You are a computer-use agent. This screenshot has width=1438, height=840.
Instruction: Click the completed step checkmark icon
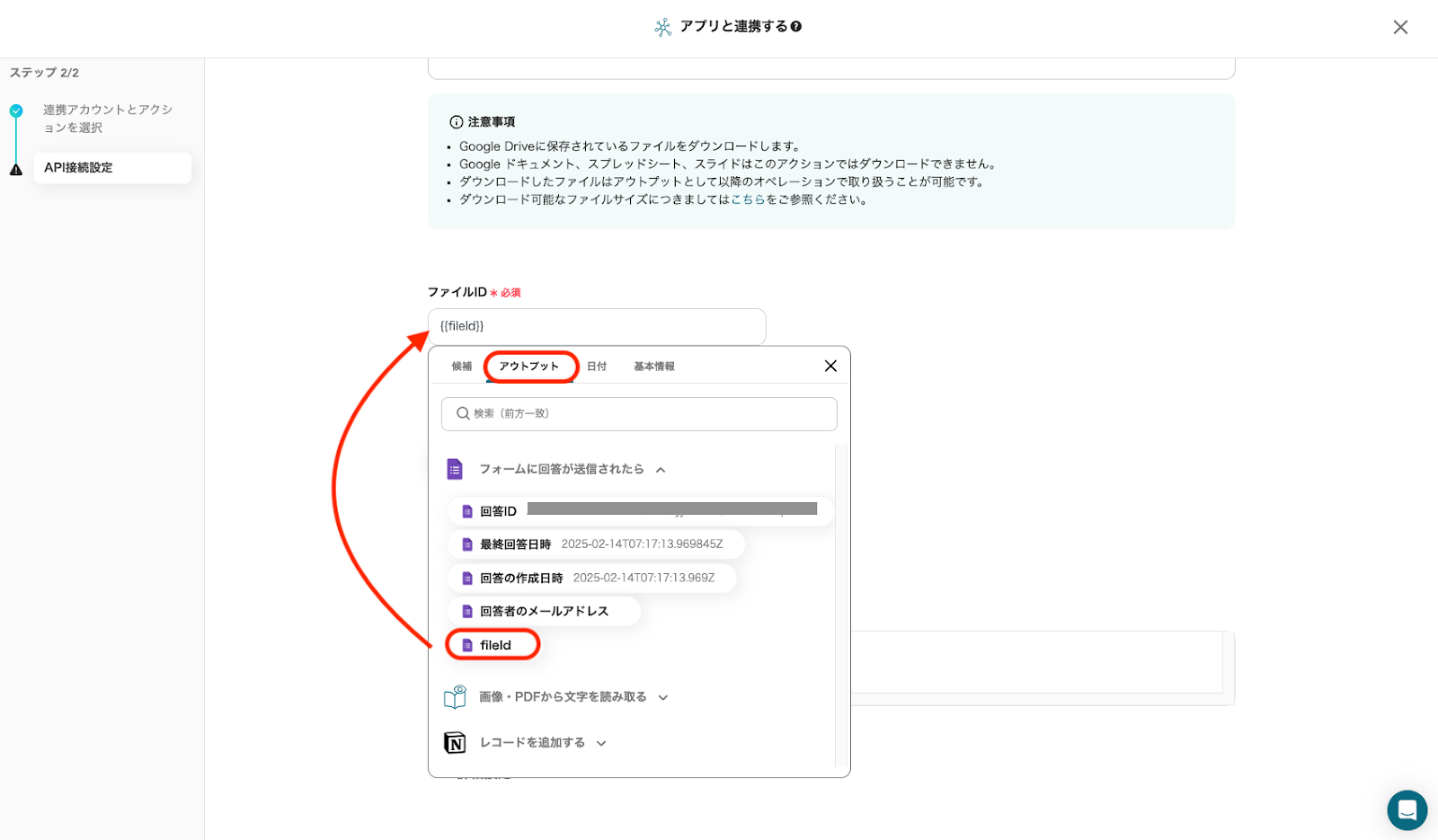coord(16,111)
